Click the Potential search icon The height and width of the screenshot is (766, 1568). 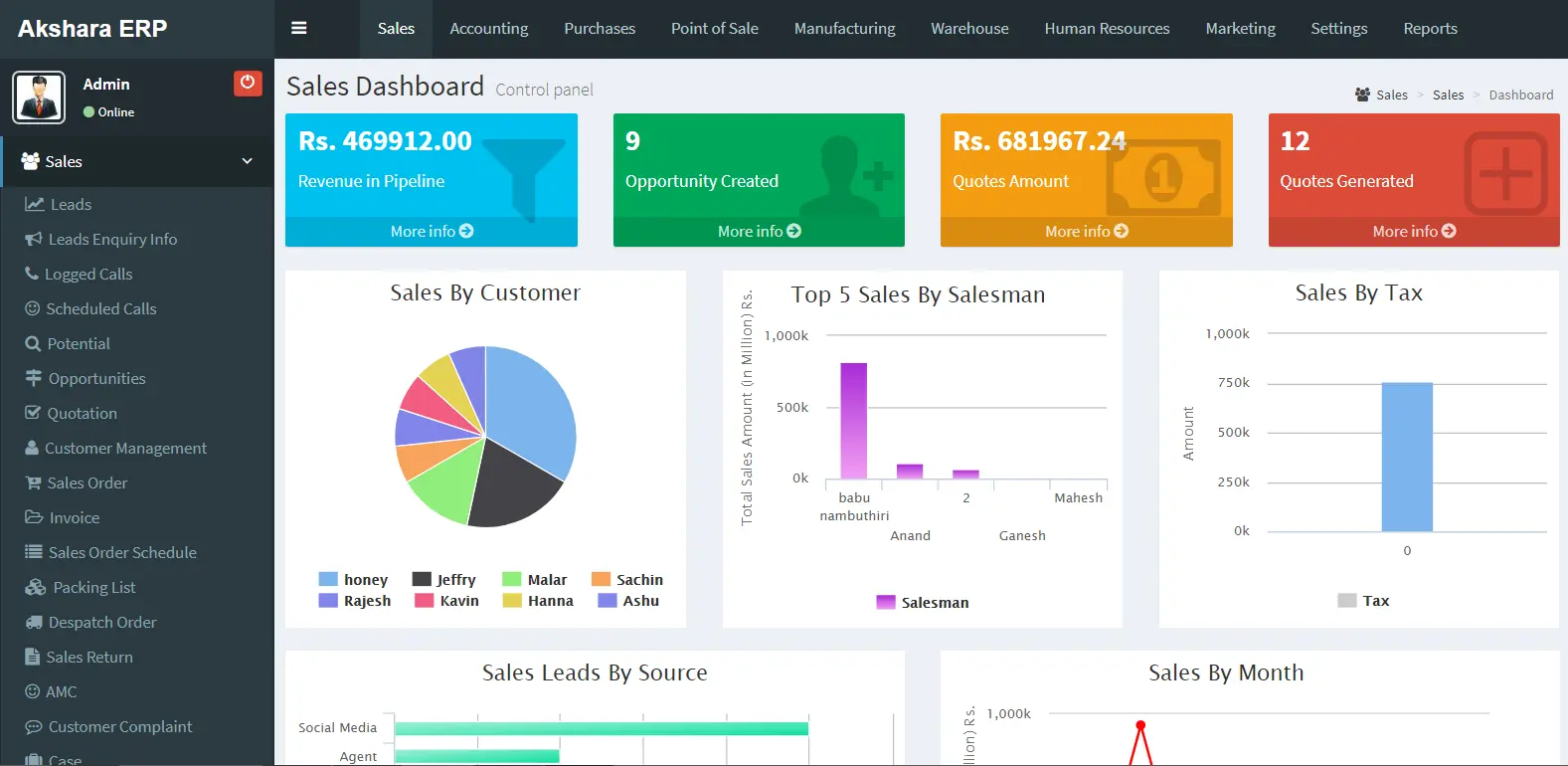(33, 343)
